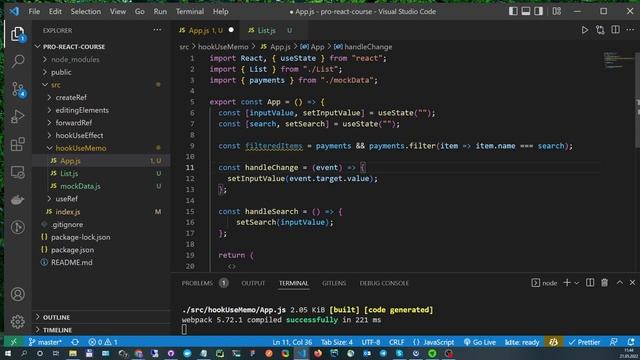Split the editor to the right
This screenshot has width=640, height=360.
(615, 30)
